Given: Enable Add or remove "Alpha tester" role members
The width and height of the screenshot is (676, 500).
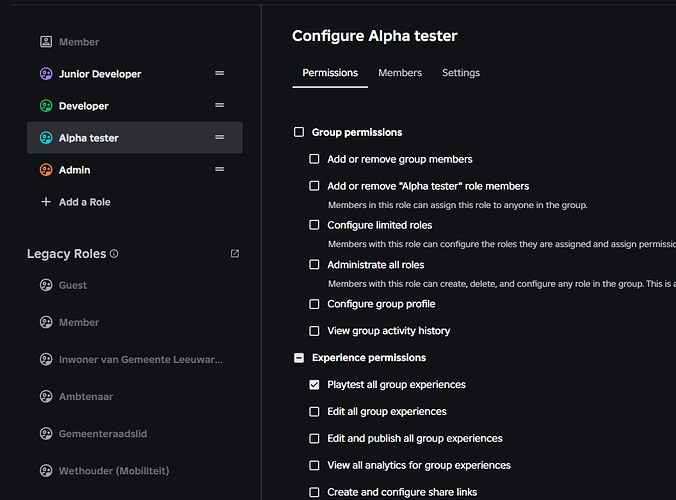Looking at the screenshot, I should point(314,186).
